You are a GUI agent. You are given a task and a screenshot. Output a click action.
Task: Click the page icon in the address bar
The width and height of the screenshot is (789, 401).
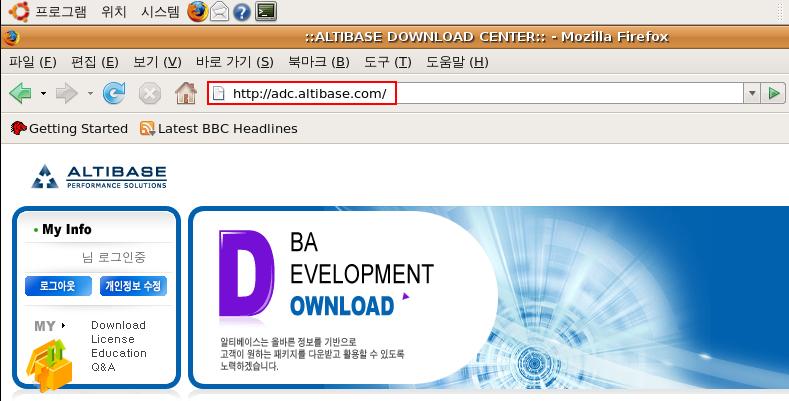coord(218,94)
